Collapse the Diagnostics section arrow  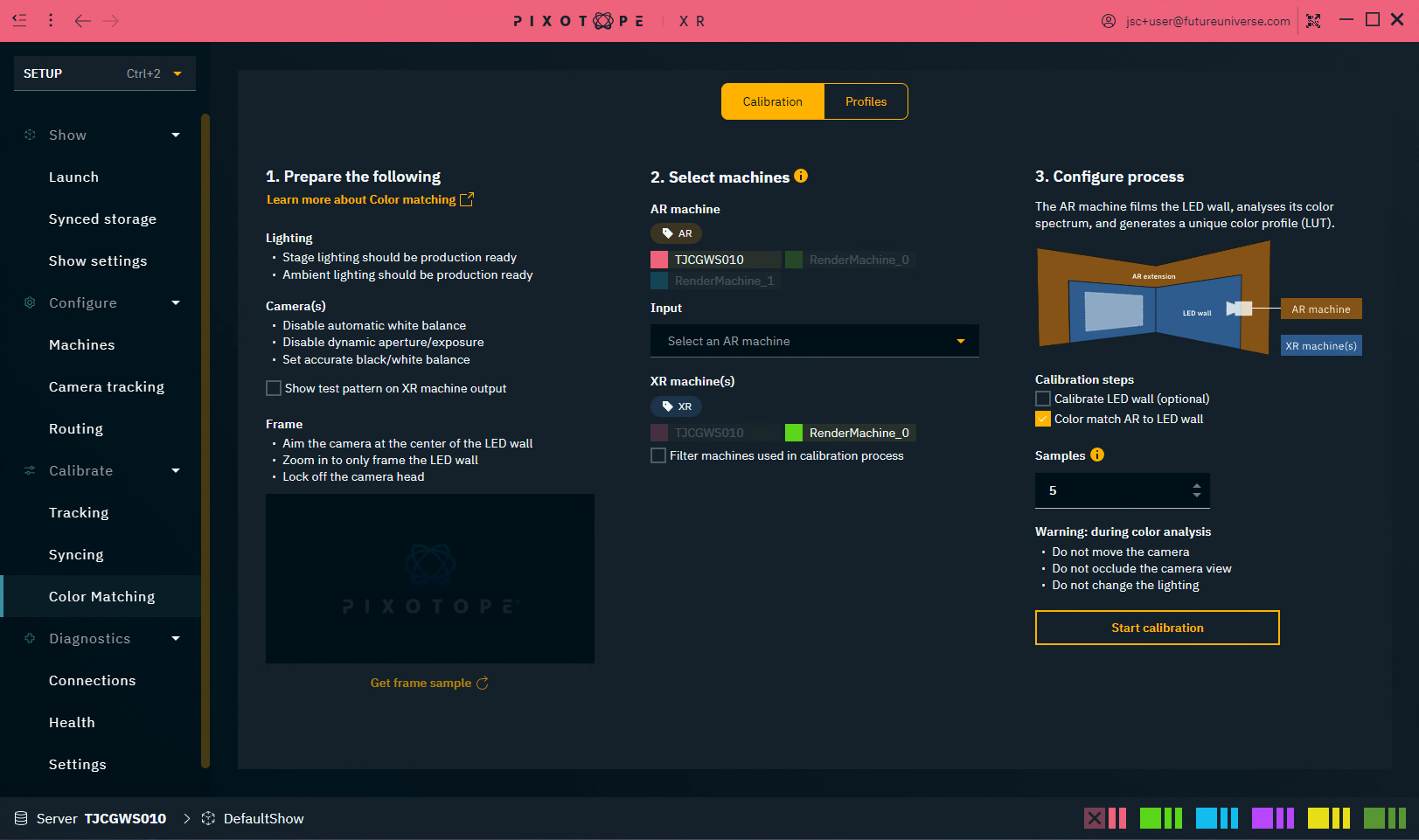point(176,638)
